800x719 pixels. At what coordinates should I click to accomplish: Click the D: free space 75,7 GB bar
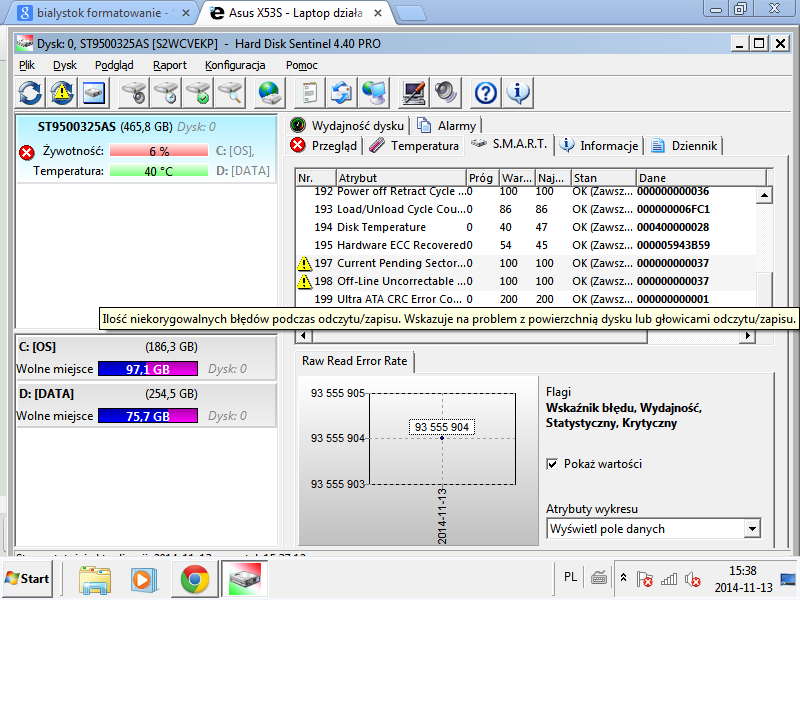148,416
